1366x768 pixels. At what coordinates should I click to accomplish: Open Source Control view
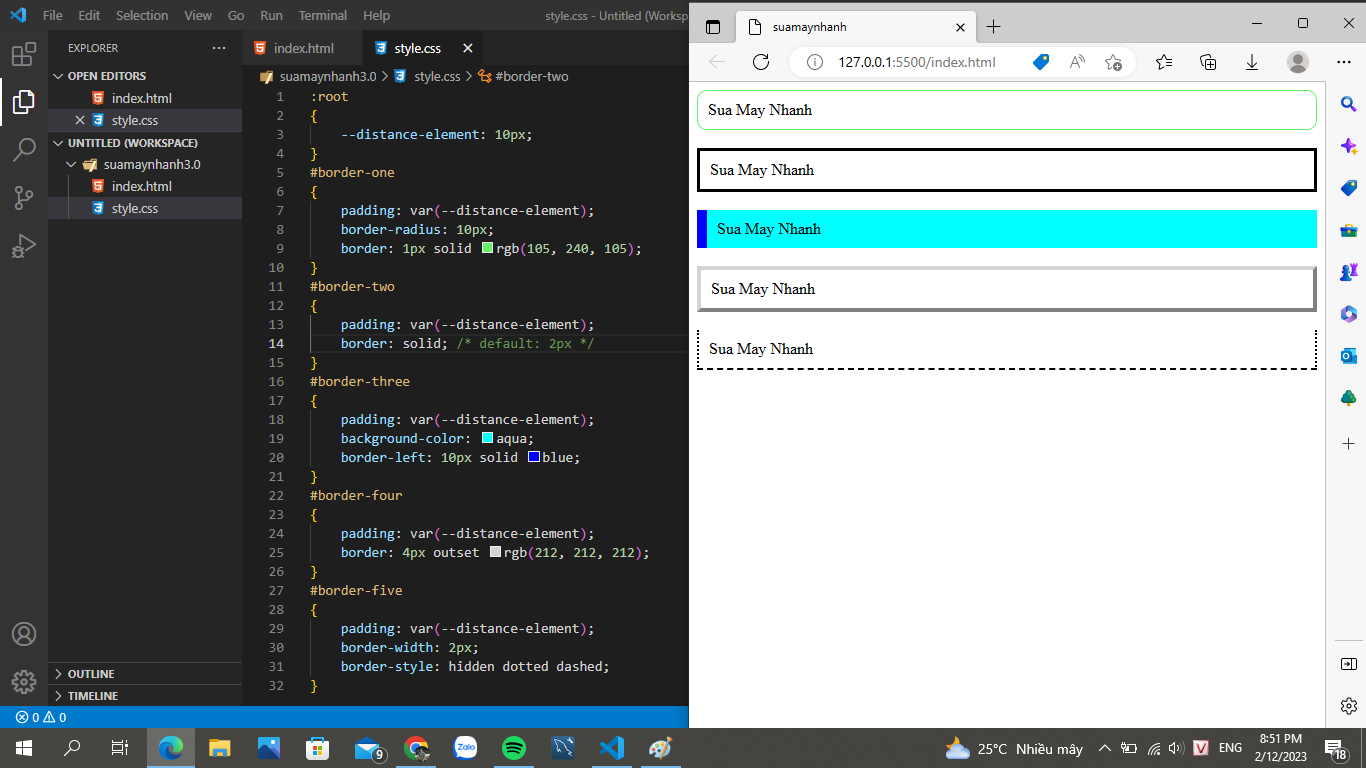(24, 198)
